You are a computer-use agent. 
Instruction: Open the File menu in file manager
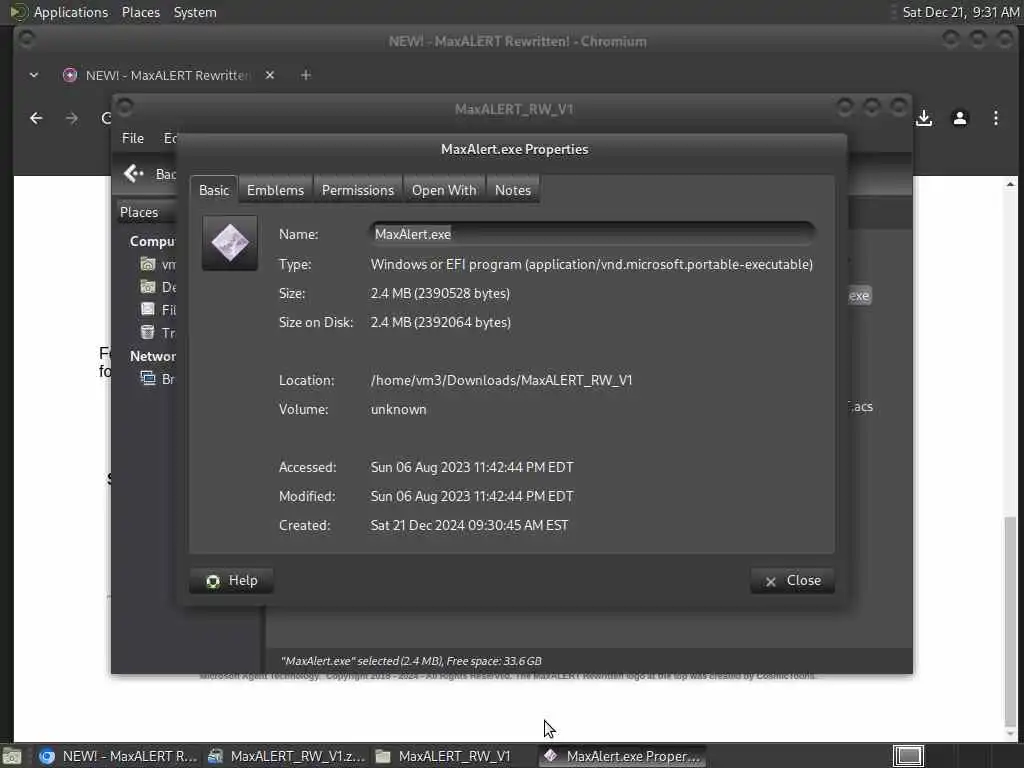tap(133, 138)
